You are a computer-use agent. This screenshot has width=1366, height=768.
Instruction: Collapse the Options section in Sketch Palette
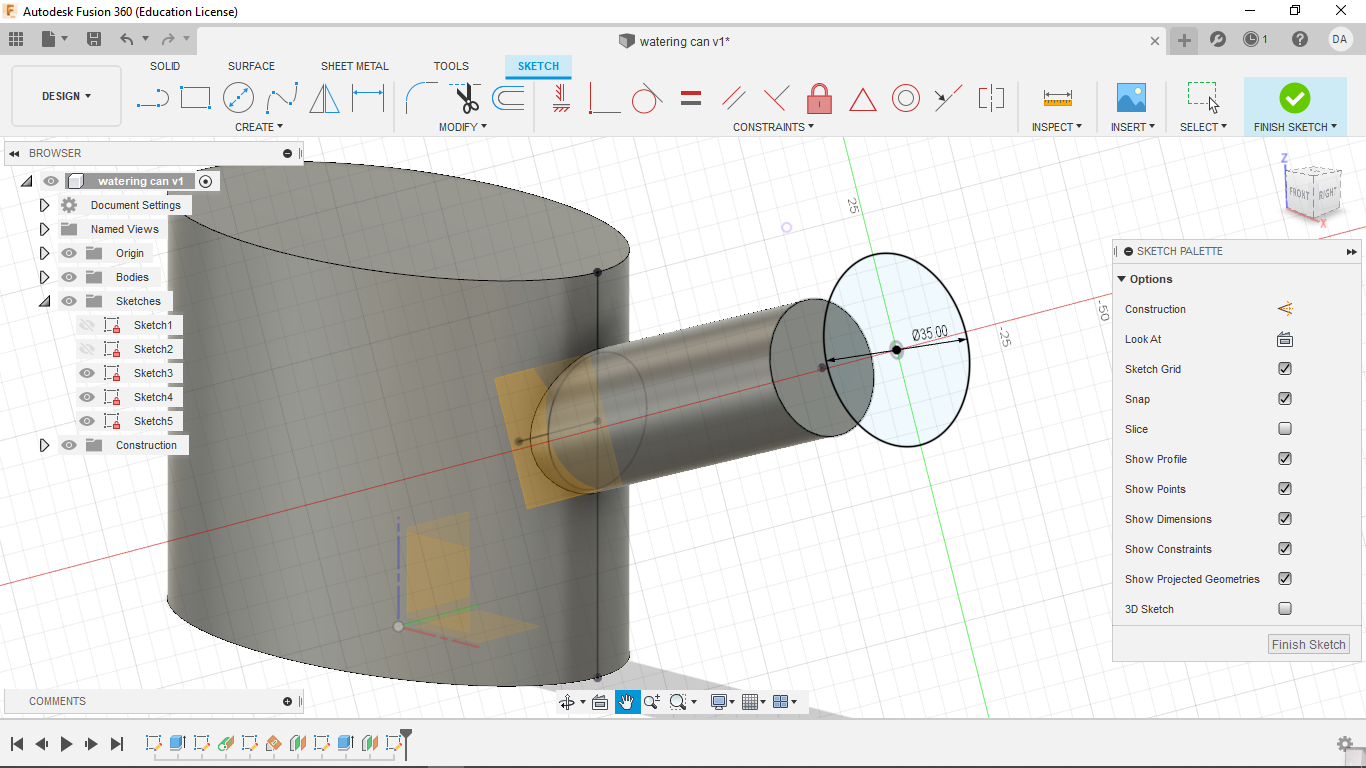(x=1122, y=279)
